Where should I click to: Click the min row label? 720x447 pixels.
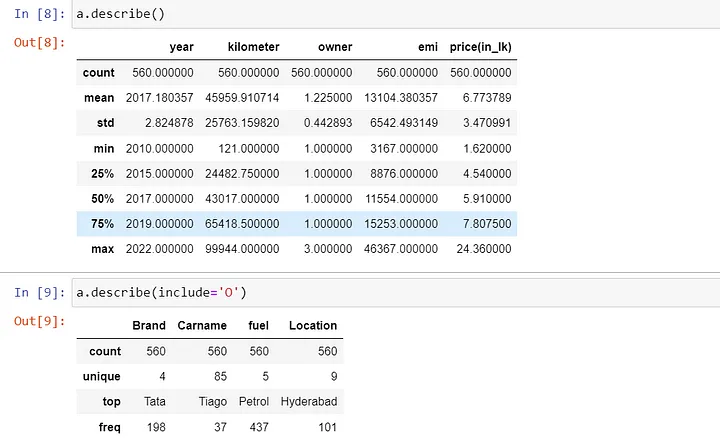click(x=104, y=149)
